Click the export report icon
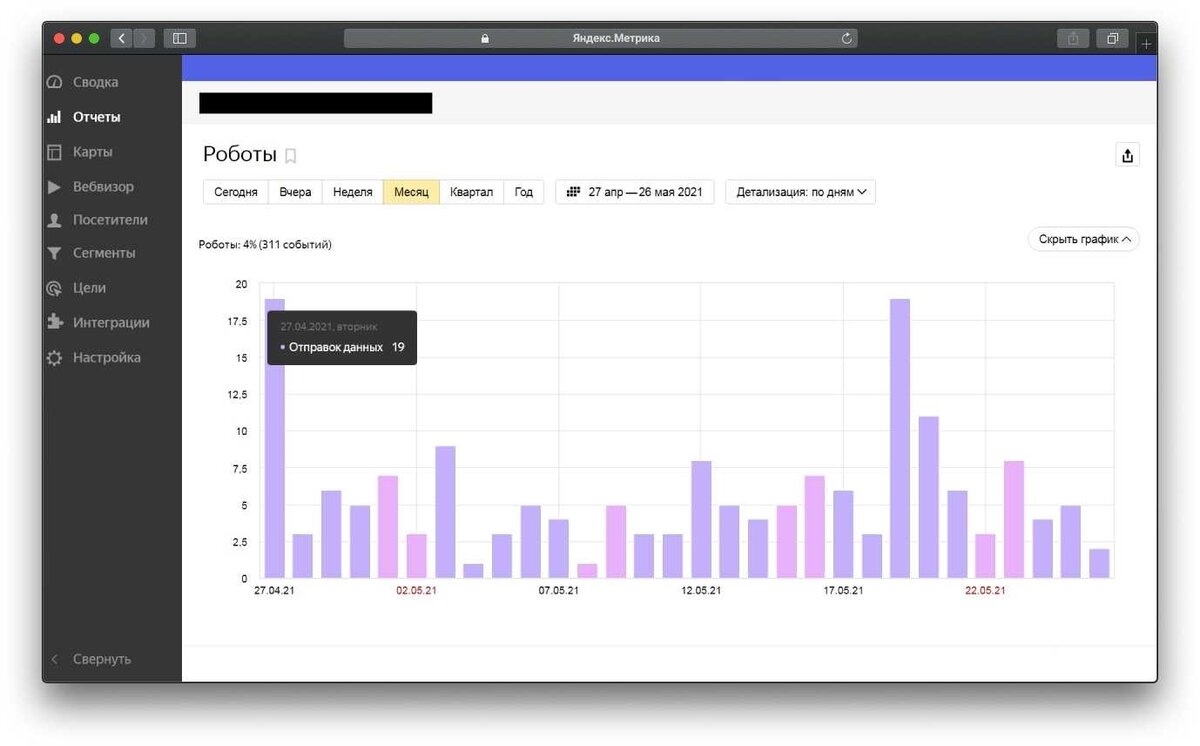Screen dimensions: 1200x746 (x=1127, y=155)
